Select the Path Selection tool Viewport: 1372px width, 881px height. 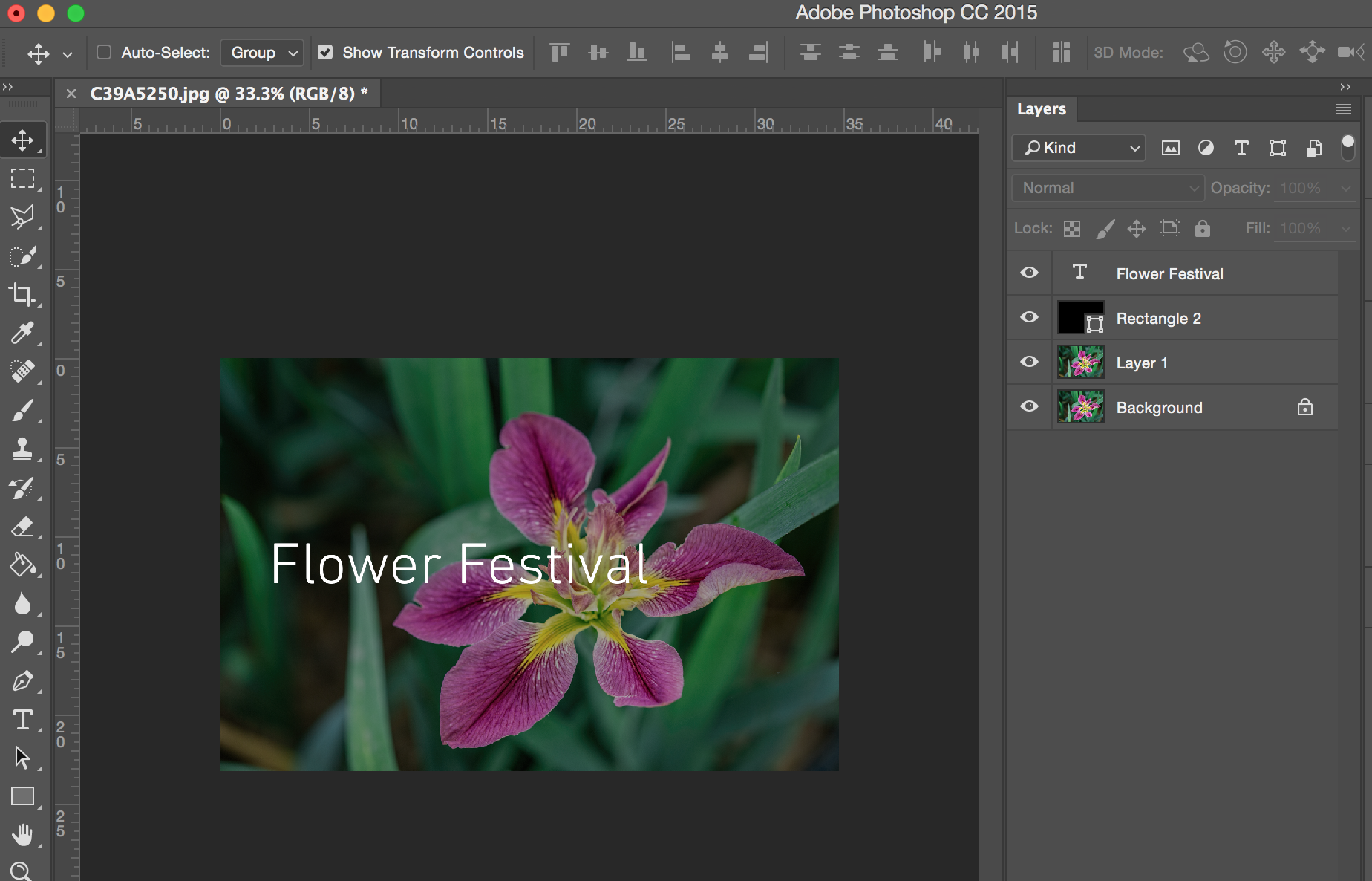point(22,758)
